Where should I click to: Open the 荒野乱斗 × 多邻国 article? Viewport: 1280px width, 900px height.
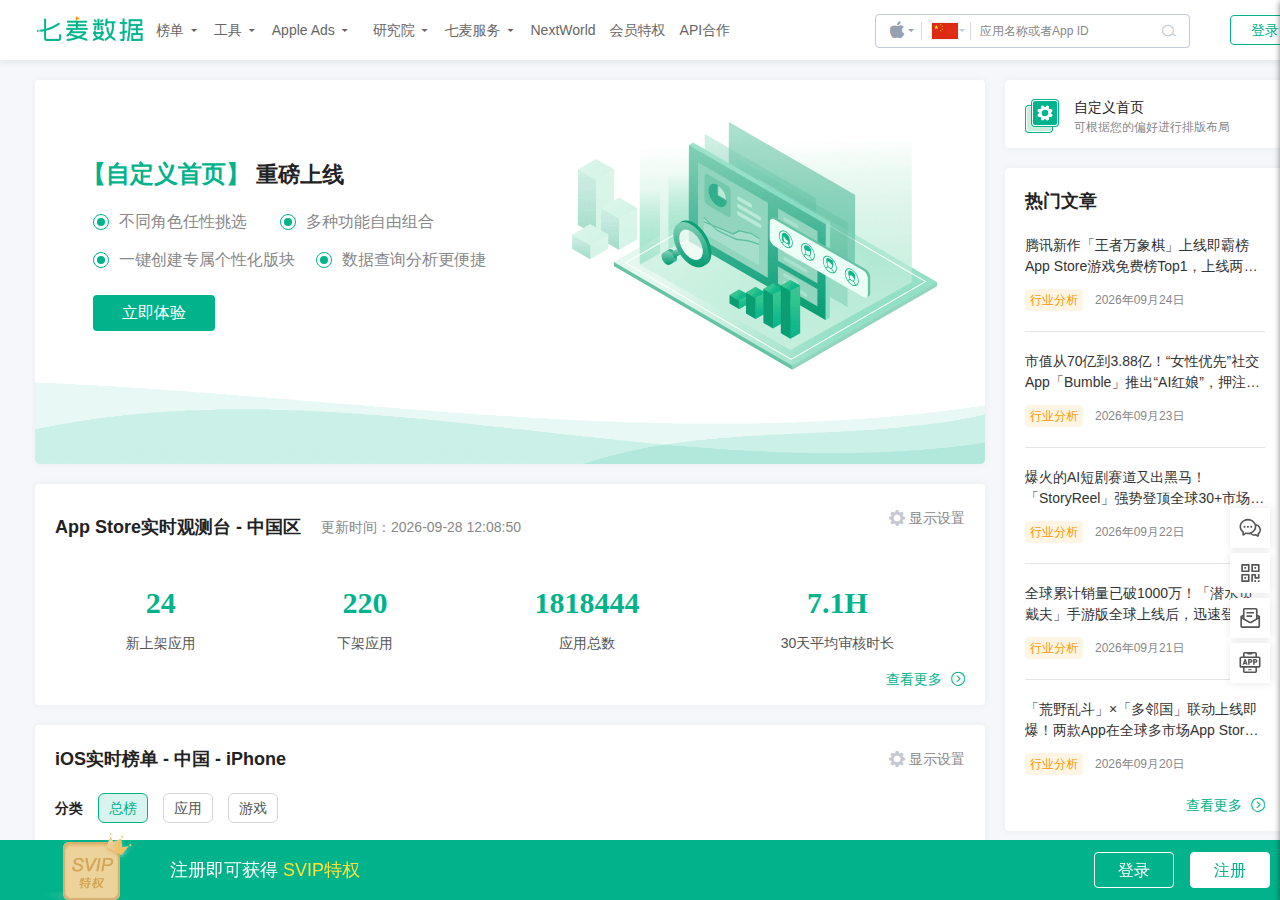point(1143,720)
